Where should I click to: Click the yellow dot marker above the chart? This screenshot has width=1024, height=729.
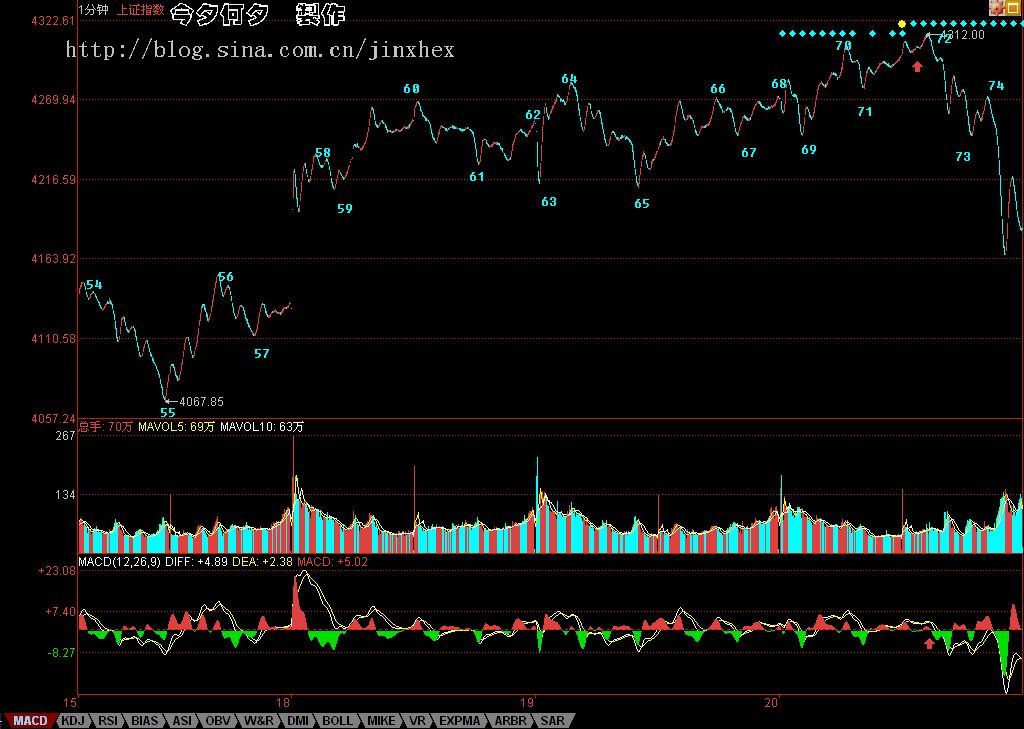pos(901,23)
